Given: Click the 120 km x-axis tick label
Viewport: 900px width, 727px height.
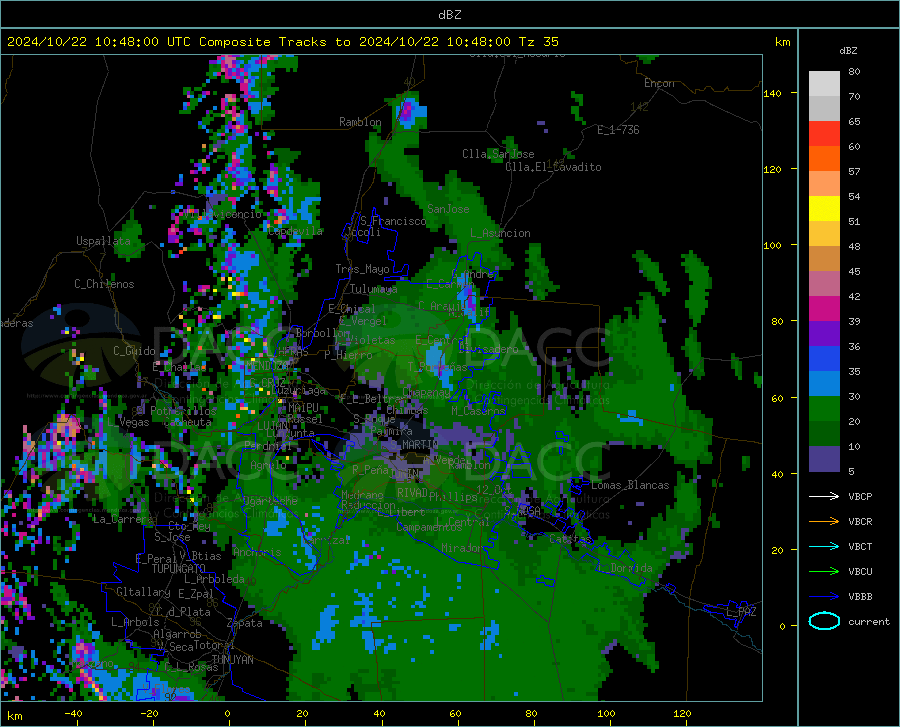Looking at the screenshot, I should coord(682,714).
